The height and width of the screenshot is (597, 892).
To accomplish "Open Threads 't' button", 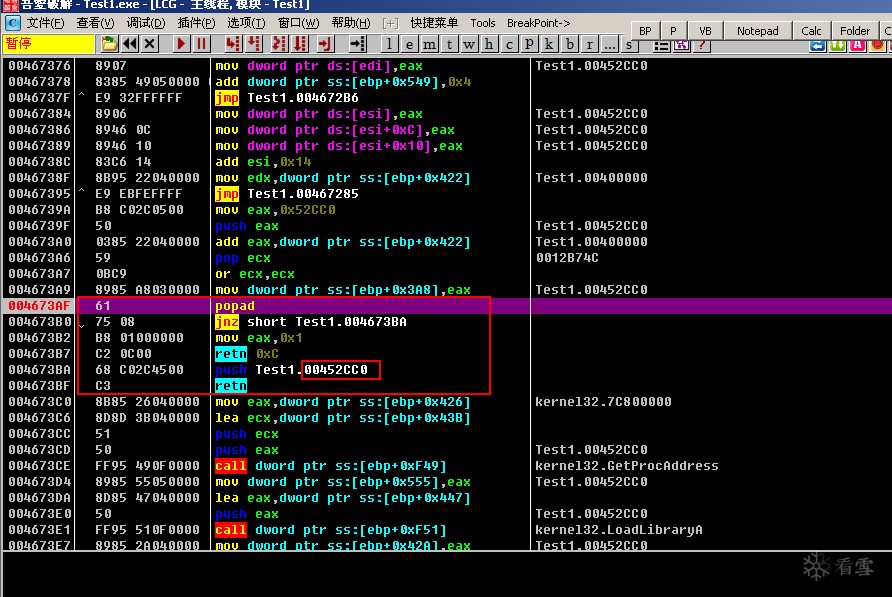I will [449, 44].
